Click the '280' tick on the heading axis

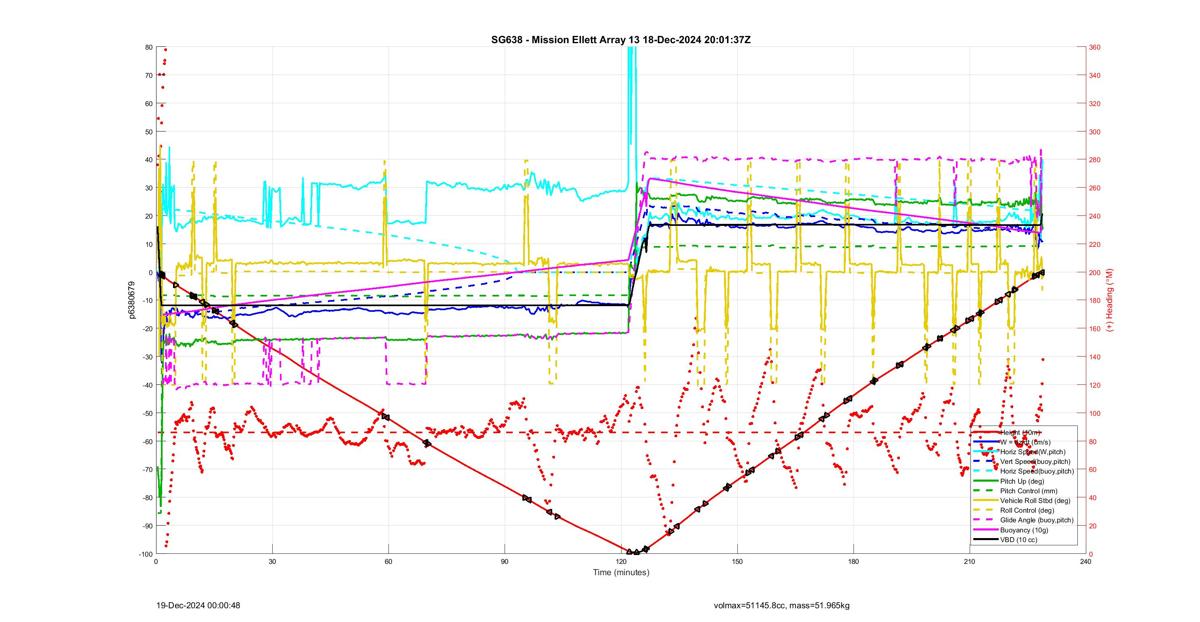click(1095, 160)
